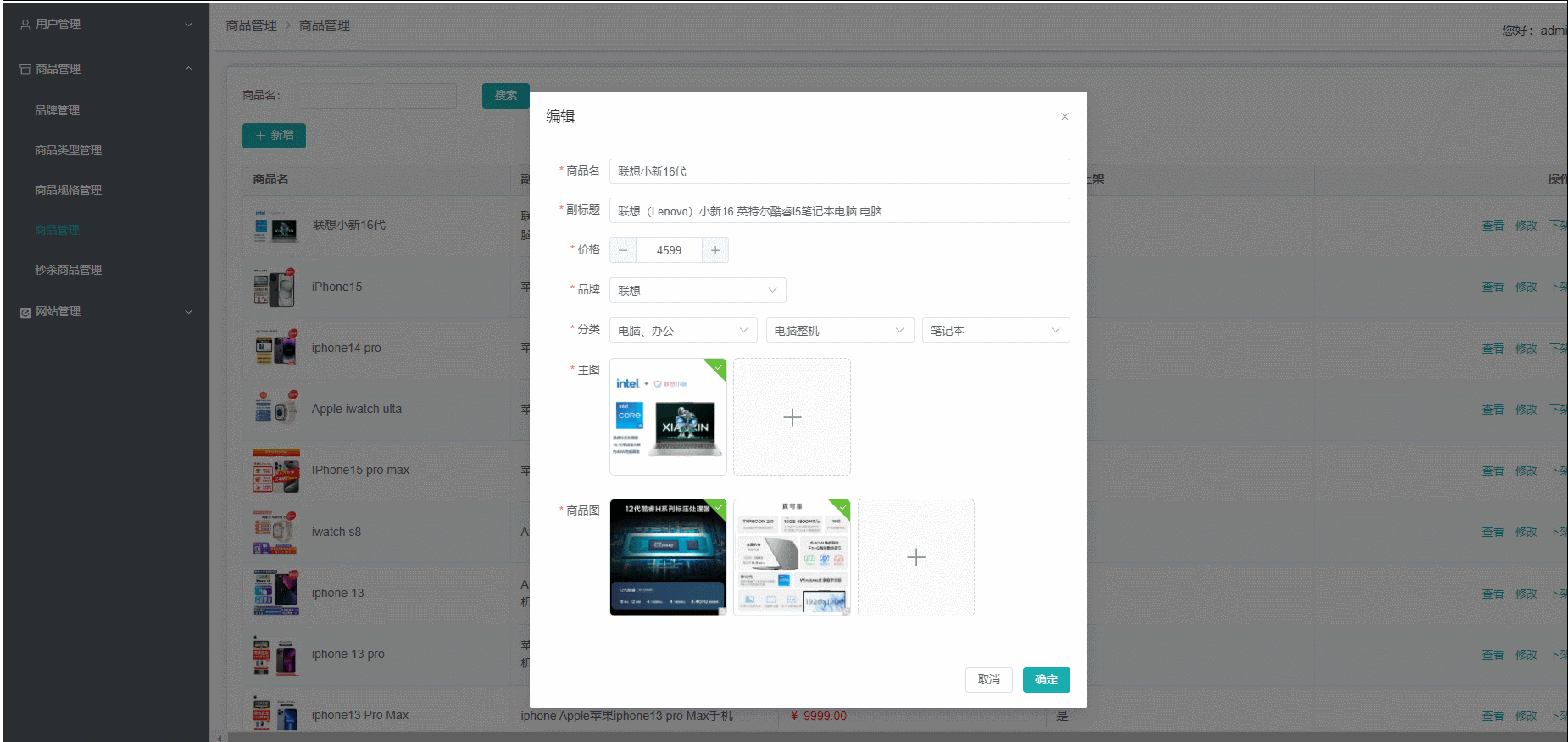Viewport: 1568px width, 742px height.
Task: Click 修改 for iphone14 pro row
Action: point(1526,349)
